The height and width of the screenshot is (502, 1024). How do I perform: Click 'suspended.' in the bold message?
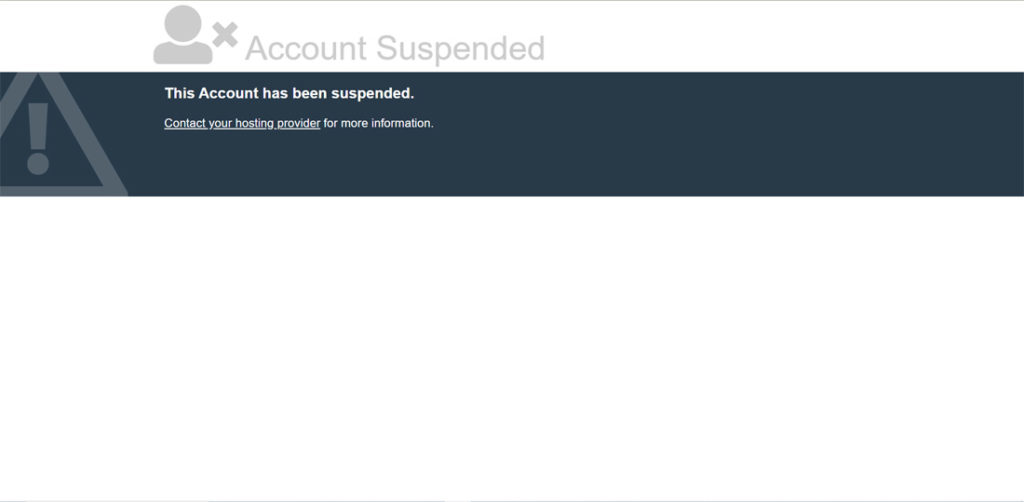(x=373, y=93)
